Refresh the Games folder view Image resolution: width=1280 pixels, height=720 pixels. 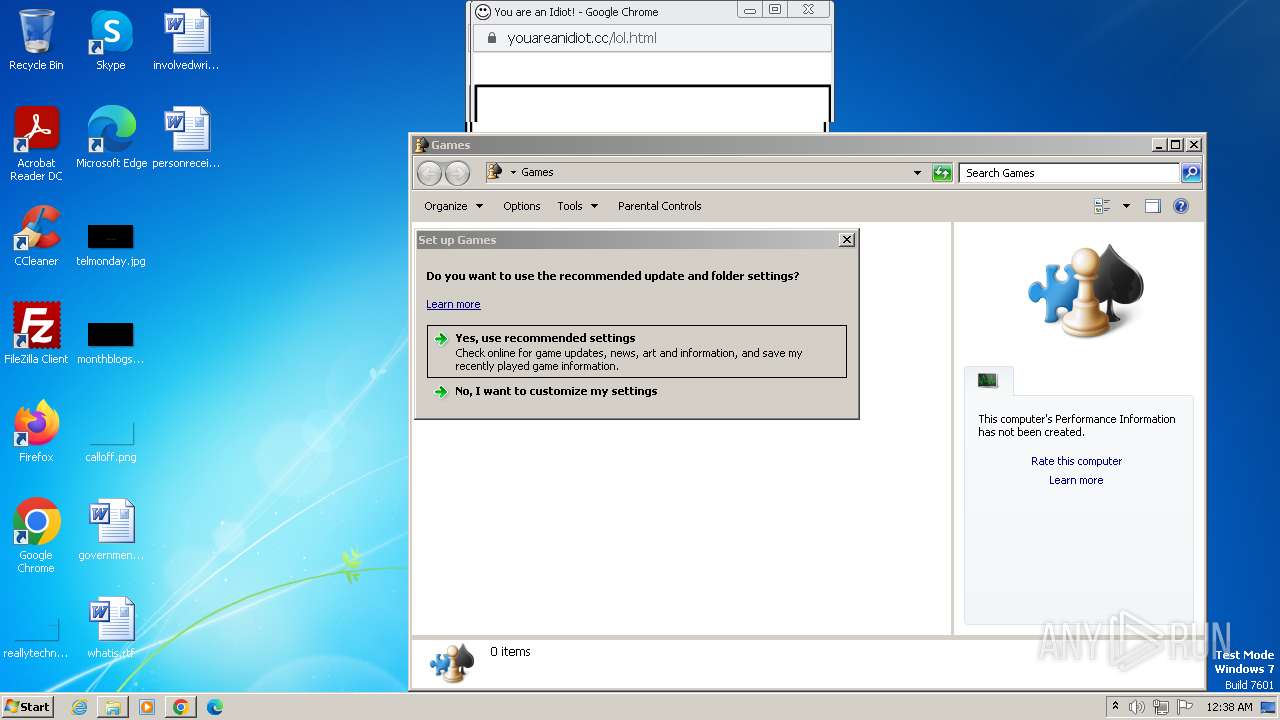tap(941, 173)
